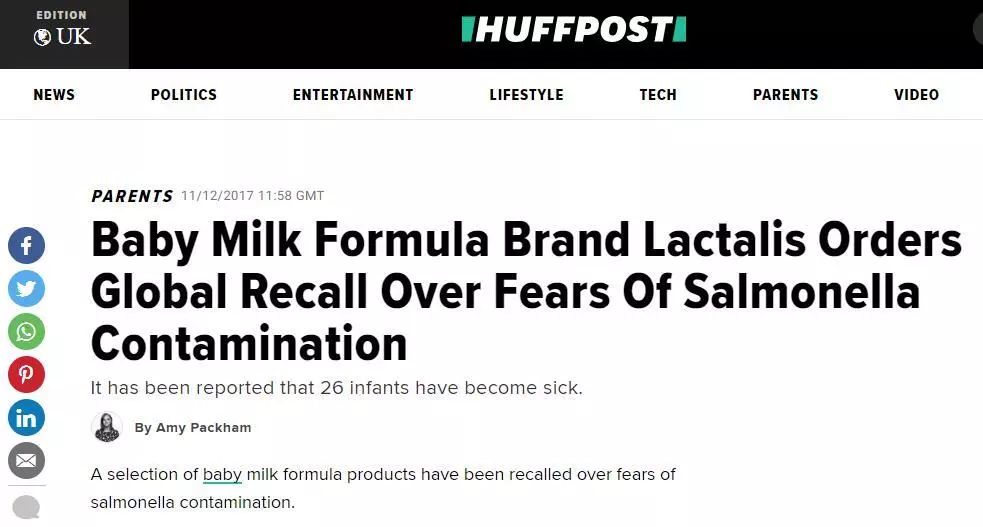Image resolution: width=983 pixels, height=527 pixels.
Task: Open comments speech bubble icon
Action: tap(26, 507)
